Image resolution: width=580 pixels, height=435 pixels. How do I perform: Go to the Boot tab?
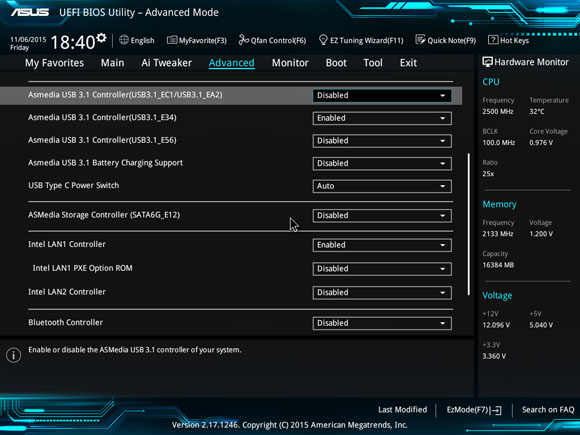click(336, 63)
